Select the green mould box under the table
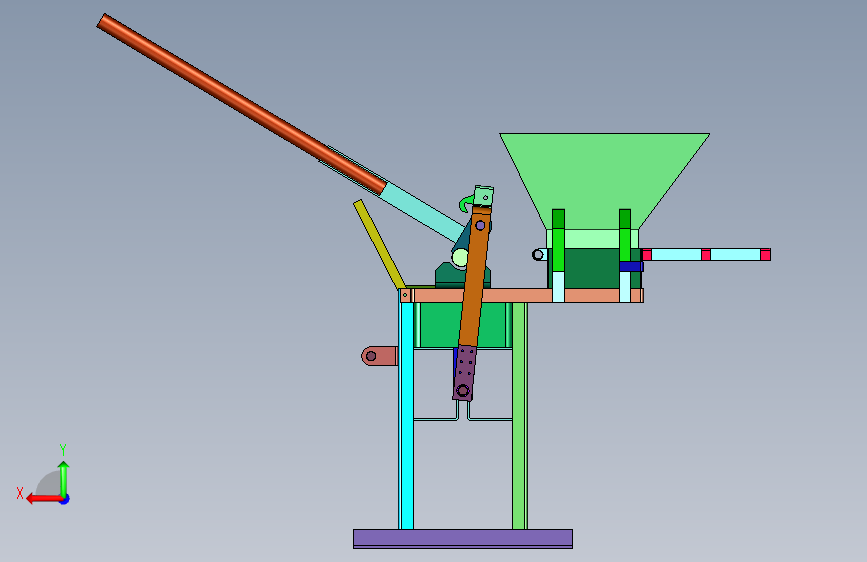This screenshot has width=867, height=562. [x=438, y=325]
